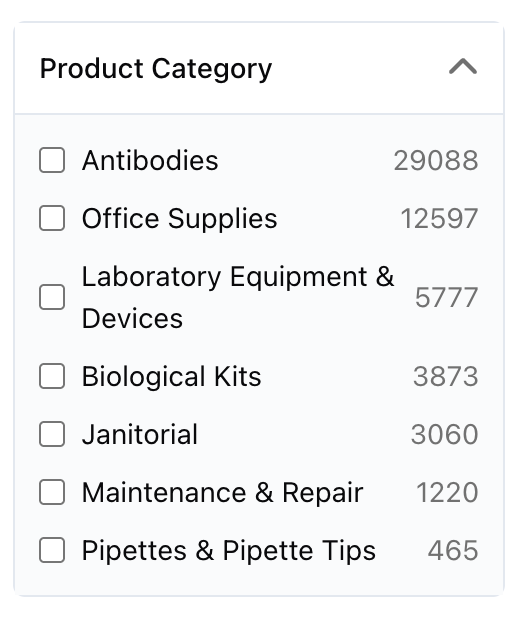Click the Product Category heading text
The width and height of the screenshot is (530, 620).
click(x=156, y=69)
